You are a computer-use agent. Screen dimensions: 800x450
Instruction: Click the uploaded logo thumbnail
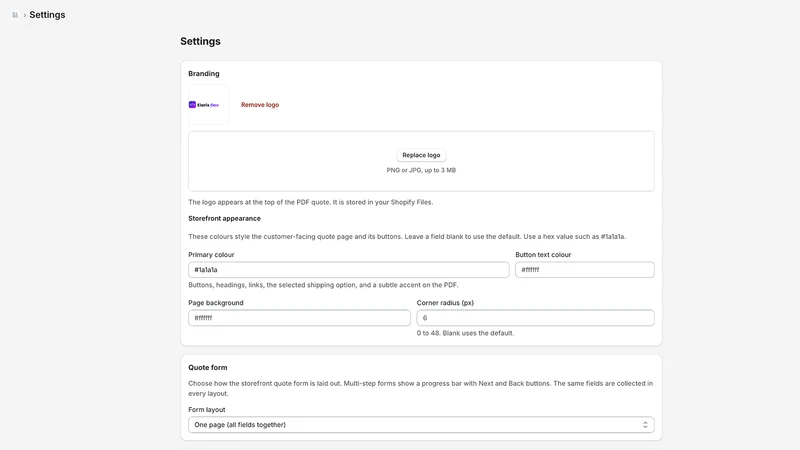[208, 105]
